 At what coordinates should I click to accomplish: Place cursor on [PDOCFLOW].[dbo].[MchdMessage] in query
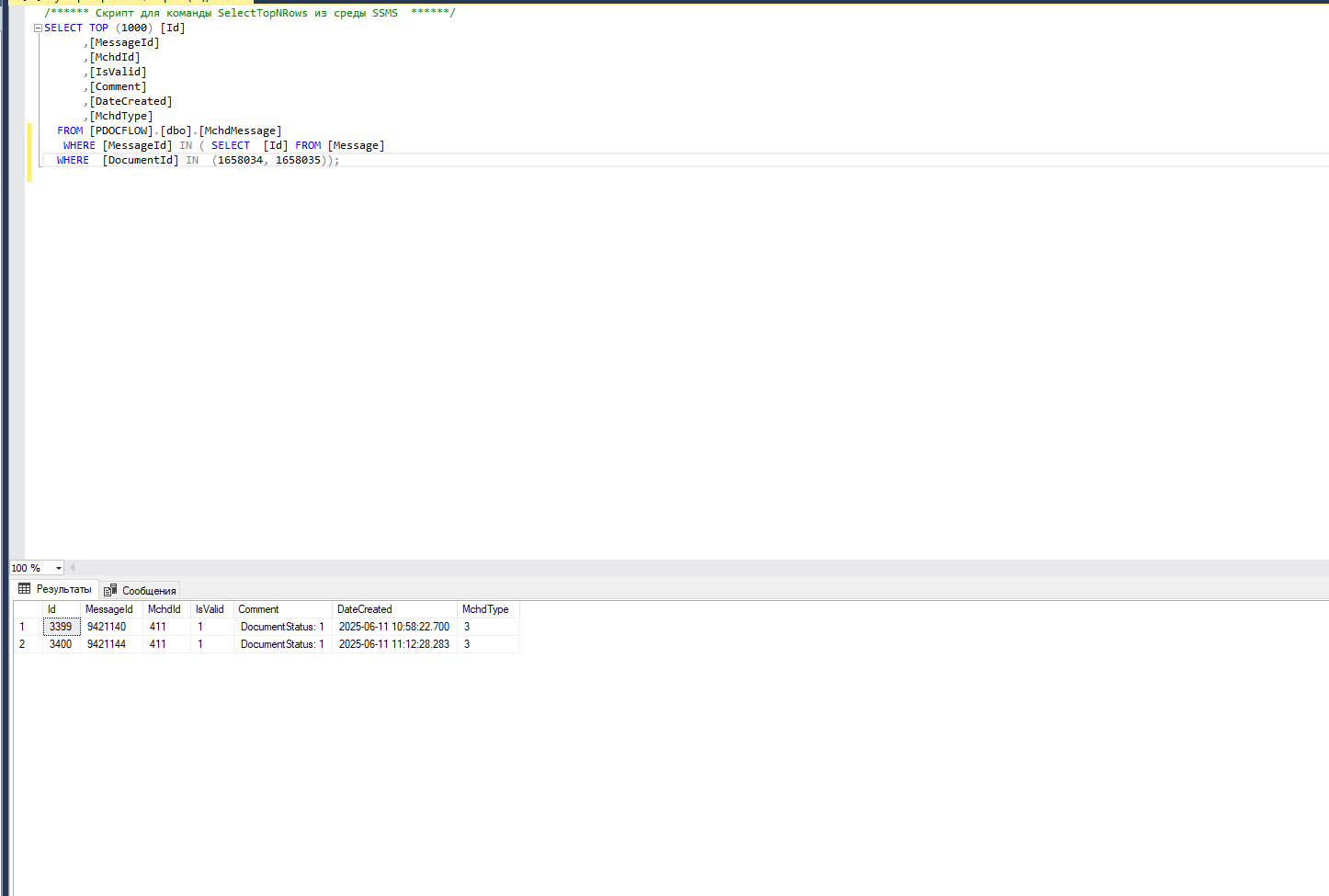(x=186, y=131)
